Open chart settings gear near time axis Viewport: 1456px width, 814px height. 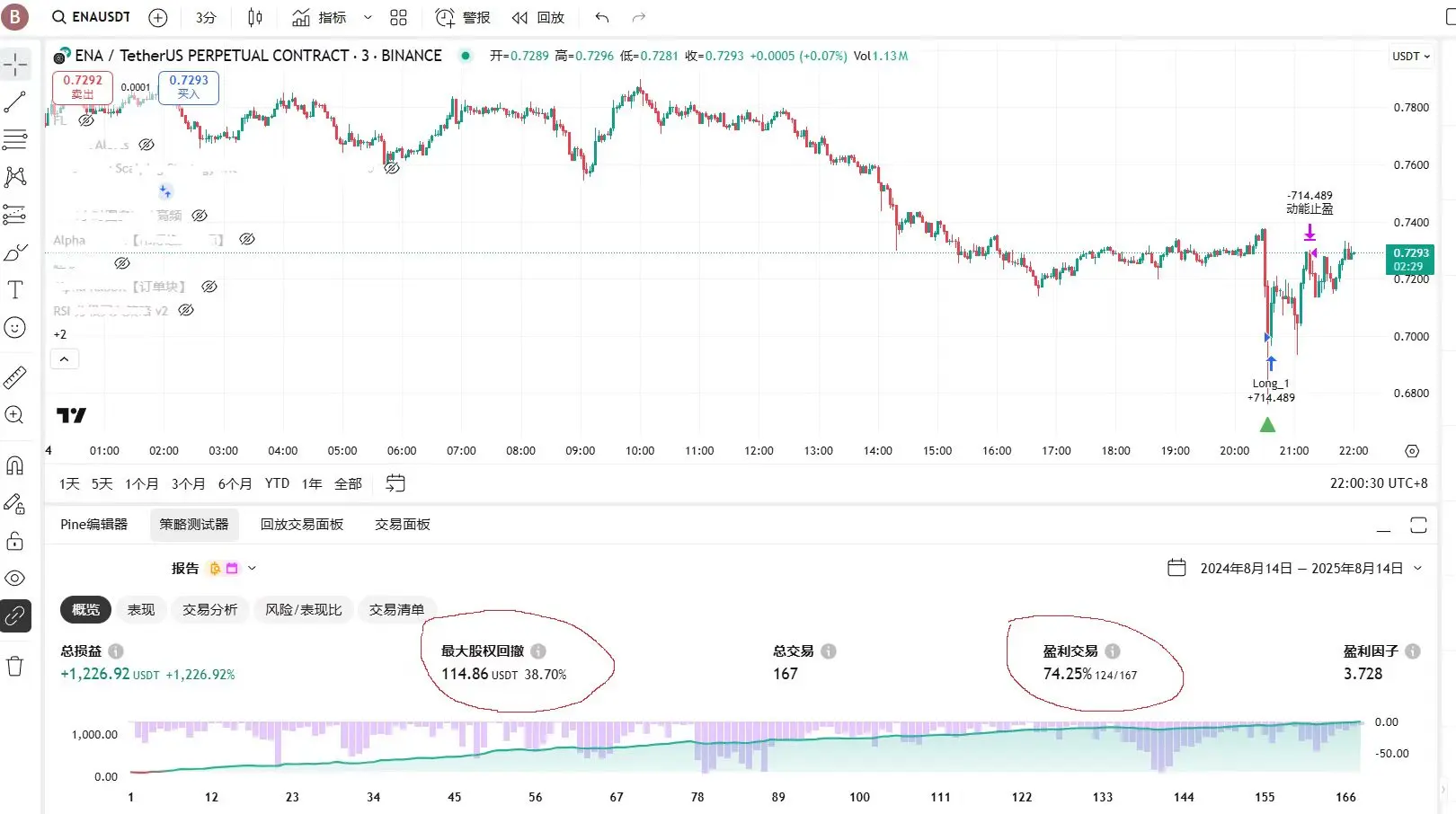(1412, 451)
